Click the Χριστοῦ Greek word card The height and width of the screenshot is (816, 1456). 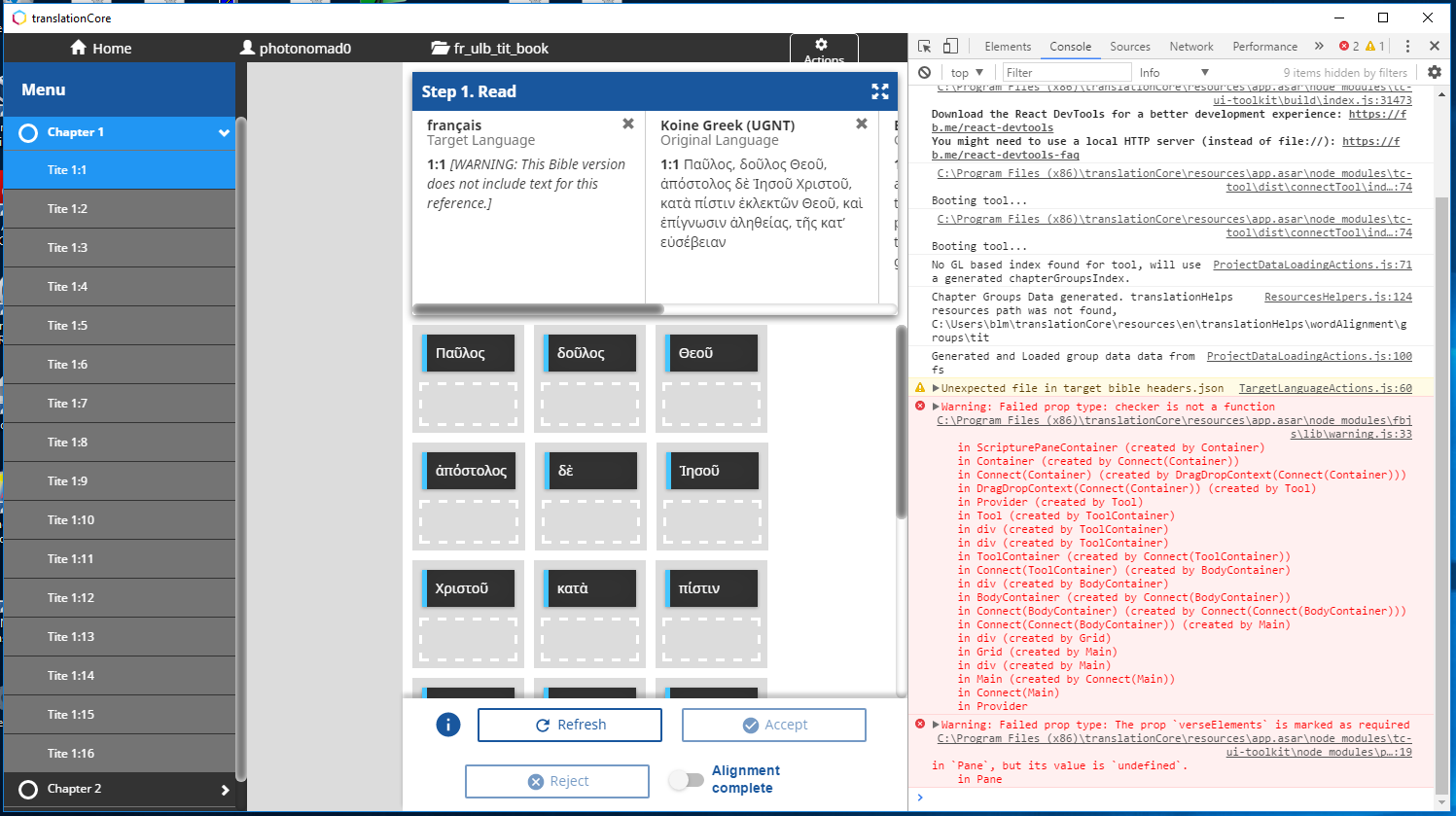coord(468,588)
